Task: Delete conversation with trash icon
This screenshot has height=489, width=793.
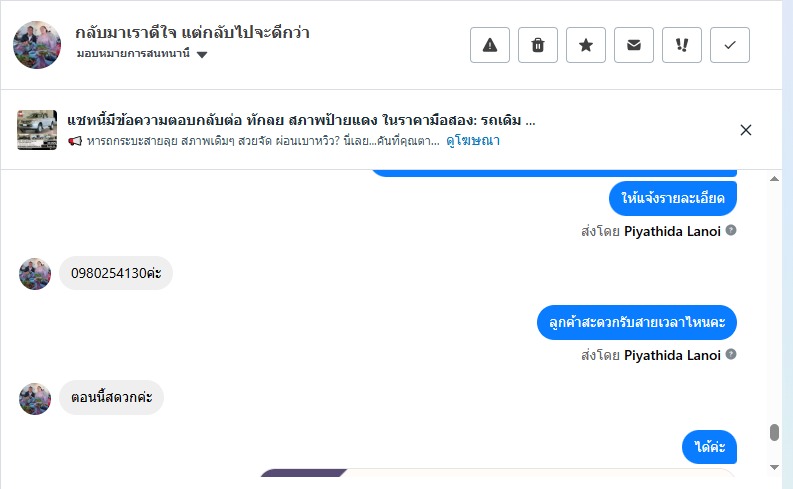Action: [538, 45]
